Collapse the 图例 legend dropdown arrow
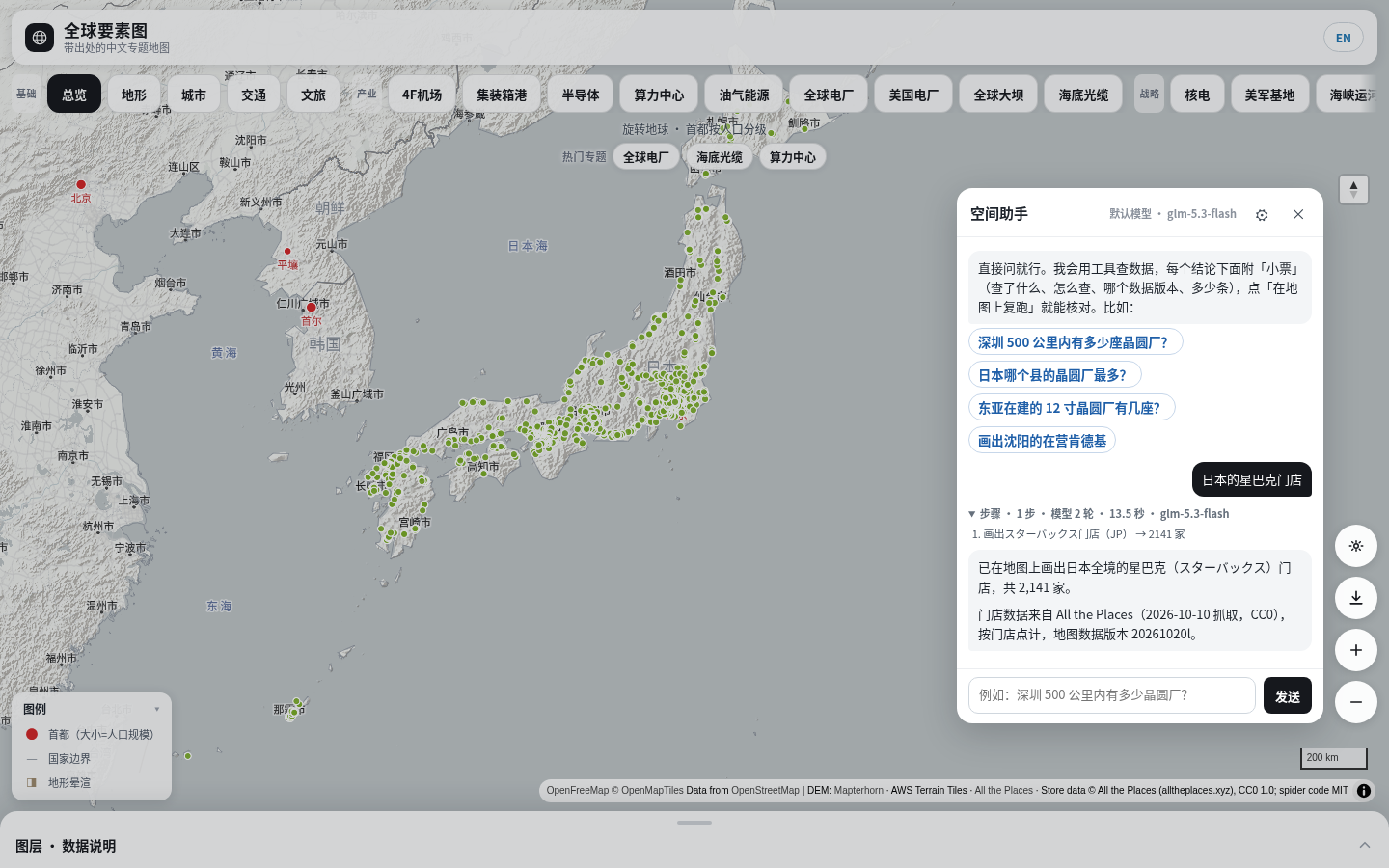Image resolution: width=1389 pixels, height=868 pixels. click(157, 709)
